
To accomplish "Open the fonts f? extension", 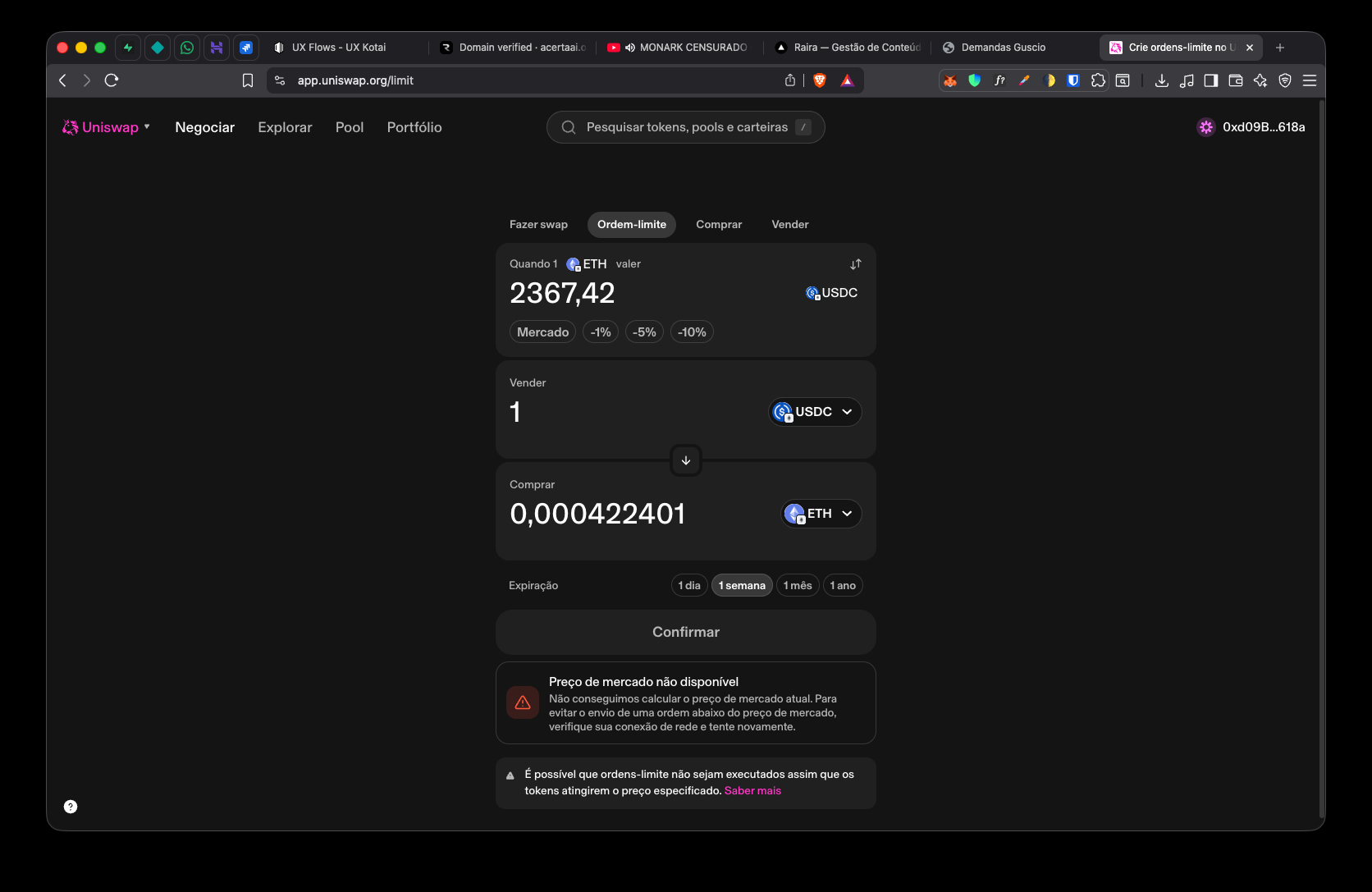I will pyautogui.click(x=999, y=80).
